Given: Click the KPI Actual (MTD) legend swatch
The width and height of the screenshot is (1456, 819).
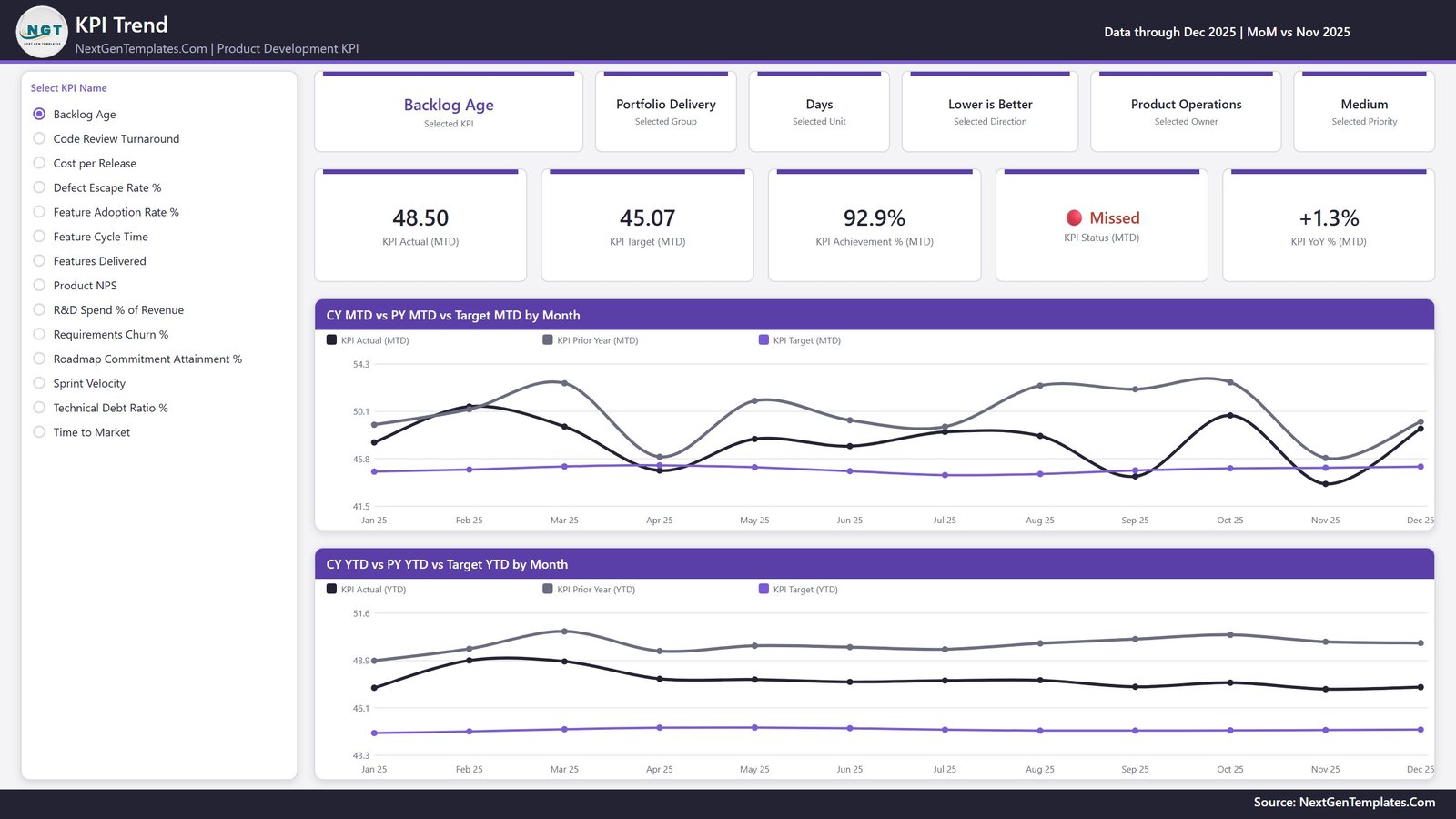Looking at the screenshot, I should 331,339.
